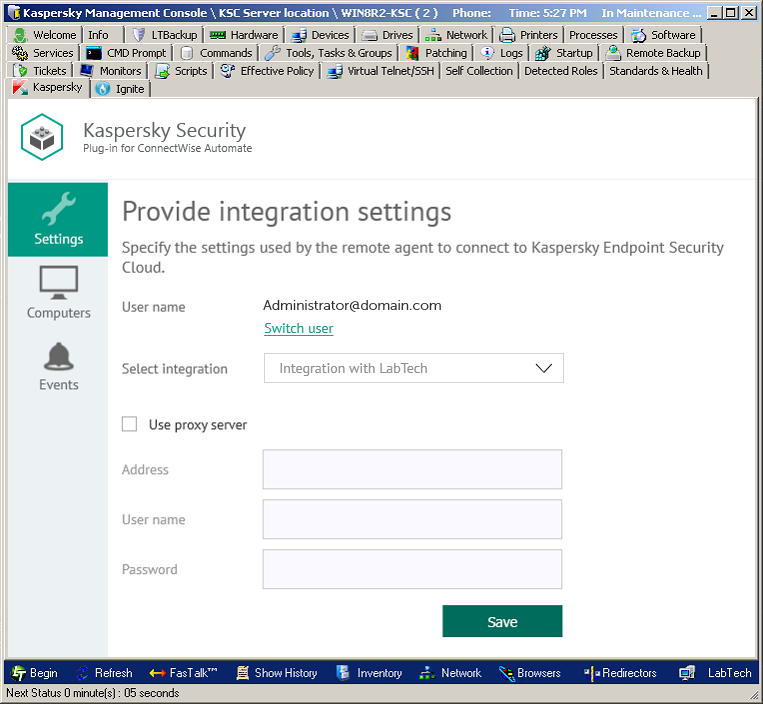
Task: Switch to the Patching tab
Action: [x=436, y=53]
